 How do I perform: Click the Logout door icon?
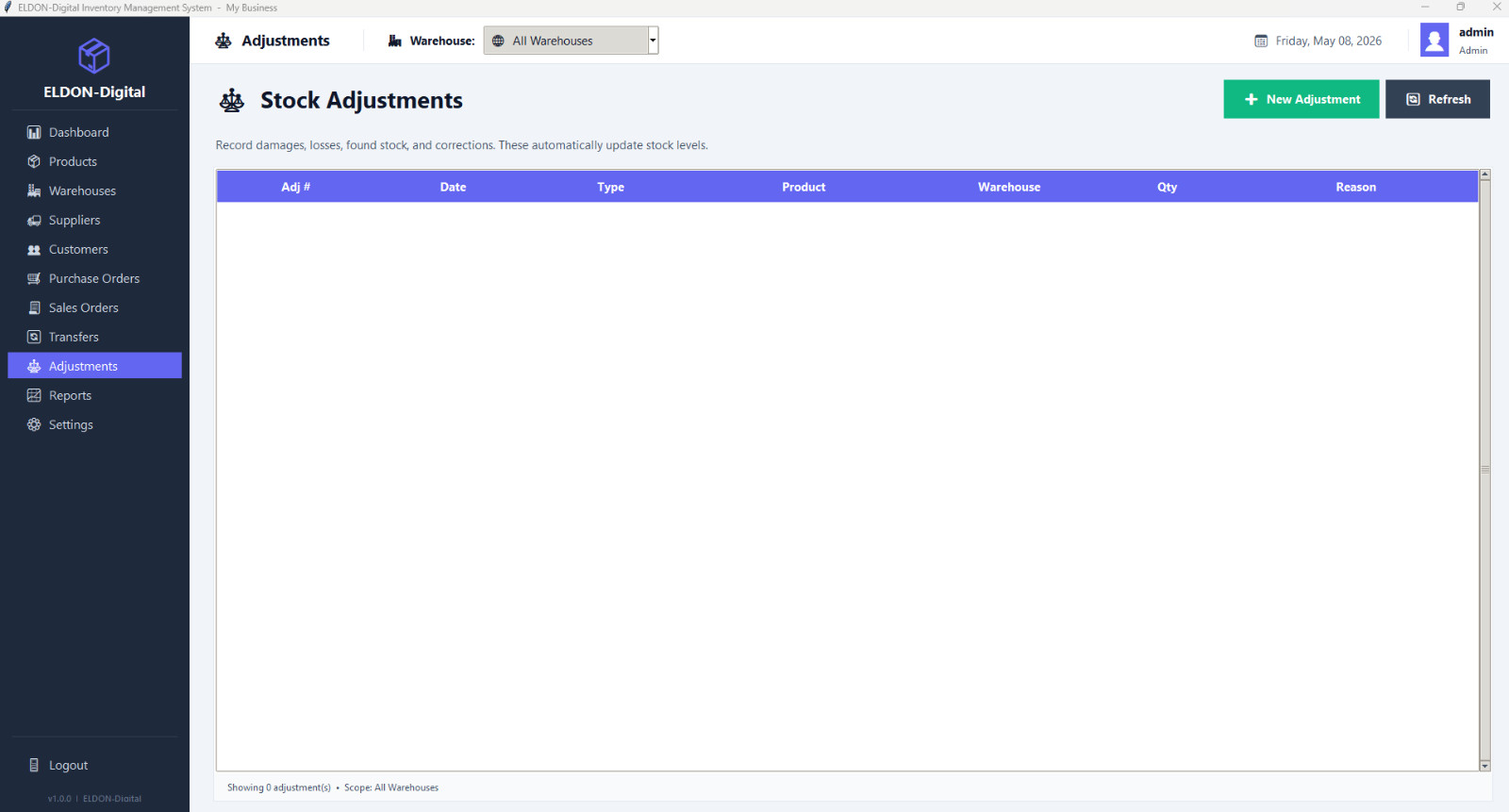(34, 766)
